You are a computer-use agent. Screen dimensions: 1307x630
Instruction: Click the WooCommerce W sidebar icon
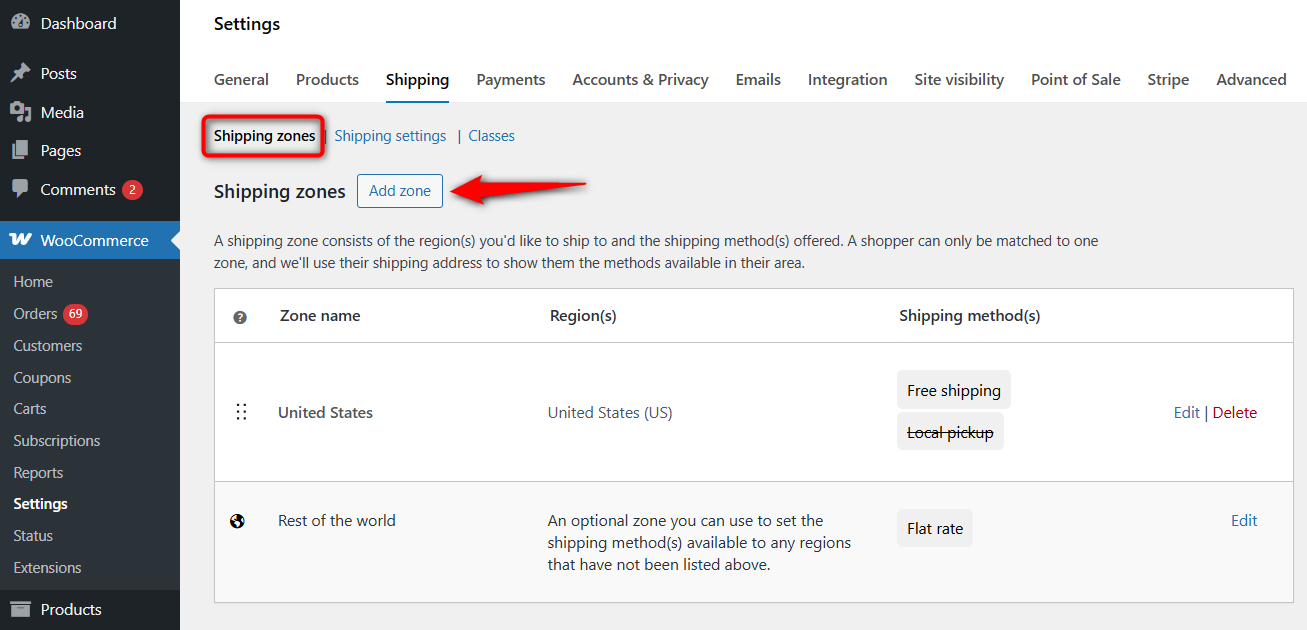(21, 240)
